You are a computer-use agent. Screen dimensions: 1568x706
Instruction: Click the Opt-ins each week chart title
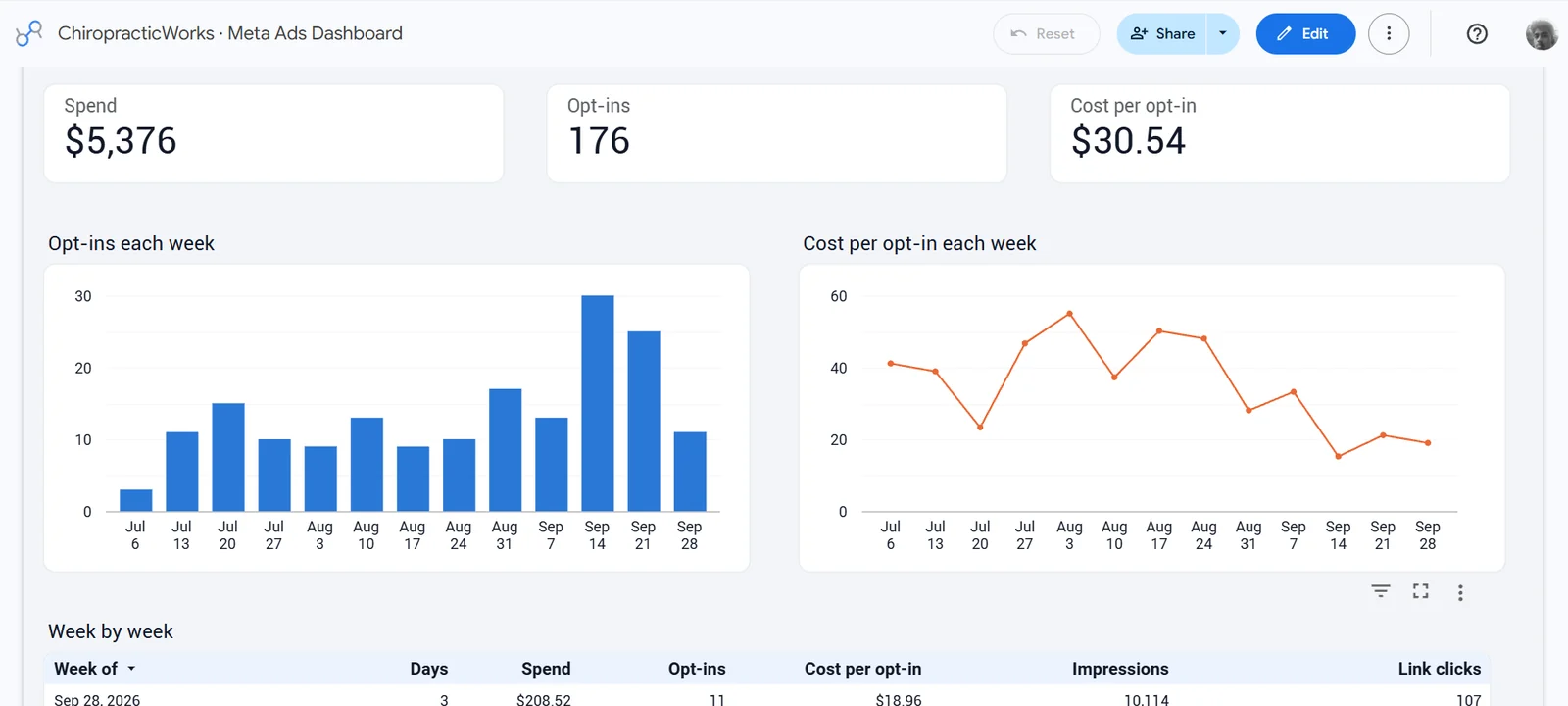[x=131, y=243]
